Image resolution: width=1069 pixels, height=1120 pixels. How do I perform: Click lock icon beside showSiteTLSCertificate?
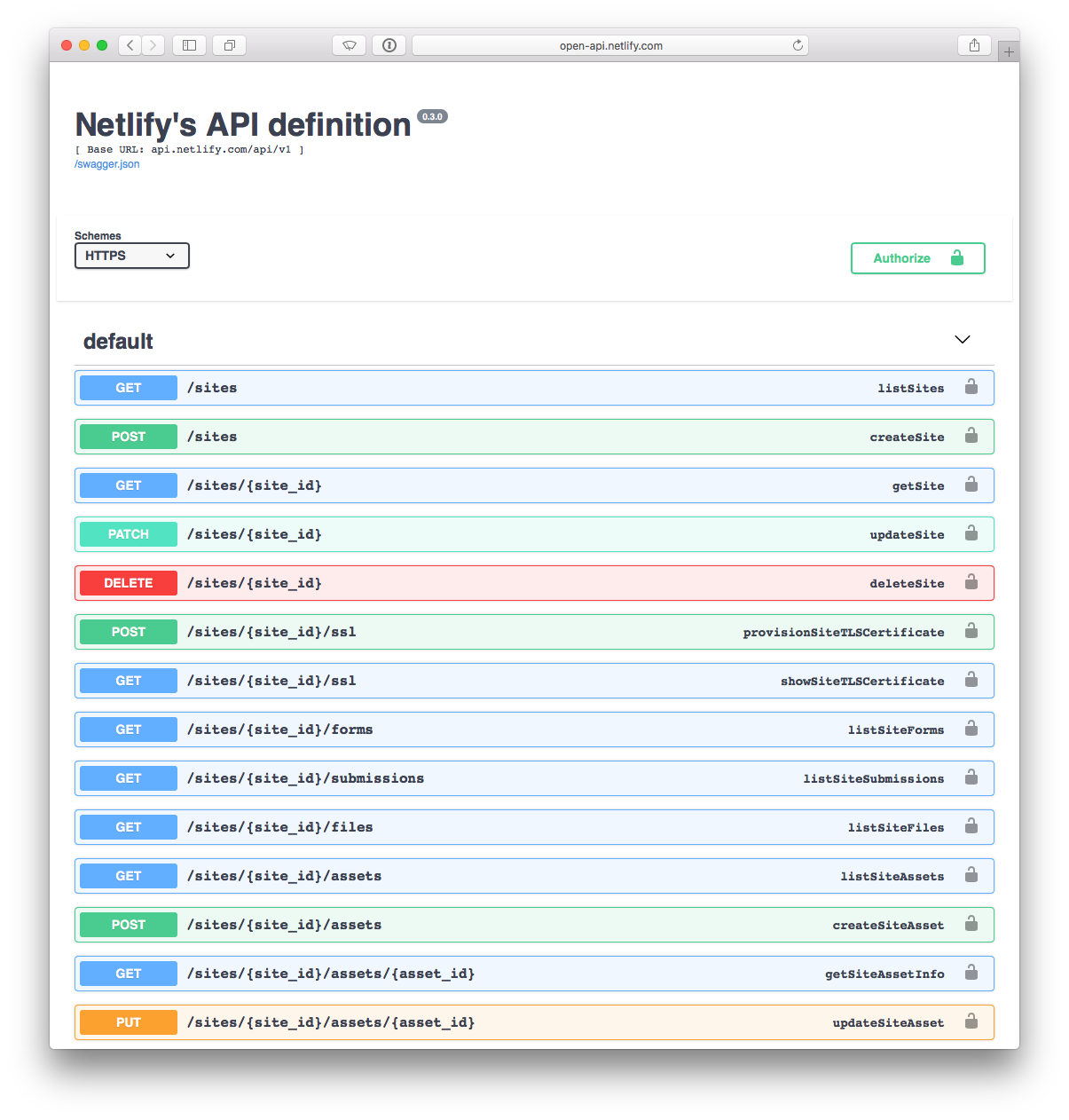pos(971,680)
